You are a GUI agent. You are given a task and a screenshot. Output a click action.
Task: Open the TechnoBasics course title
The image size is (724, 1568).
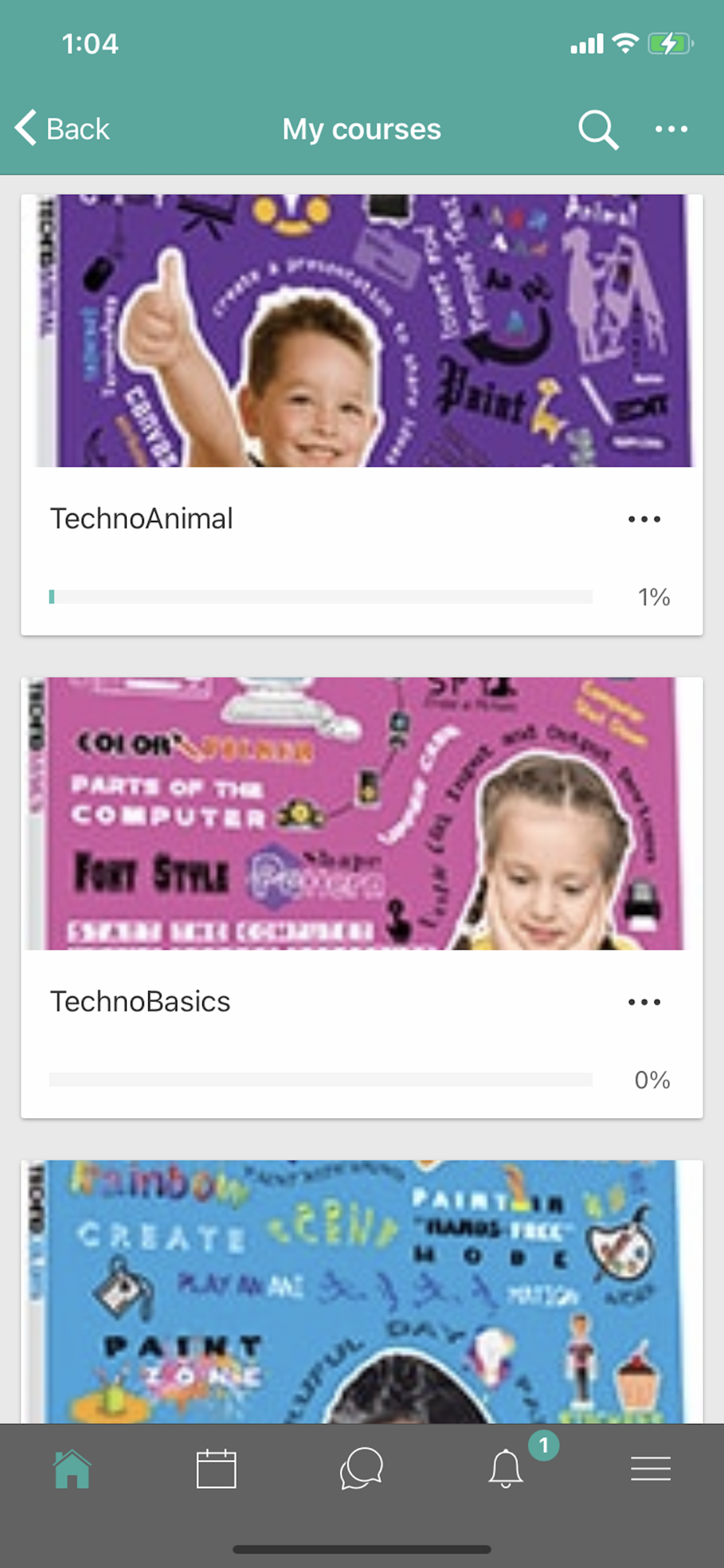pyautogui.click(x=140, y=1002)
